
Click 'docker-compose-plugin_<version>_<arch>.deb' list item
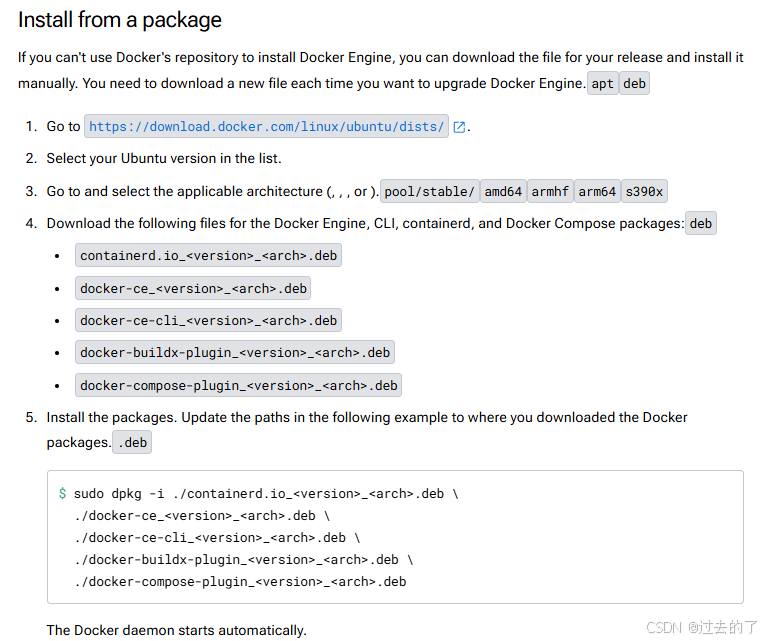click(239, 385)
